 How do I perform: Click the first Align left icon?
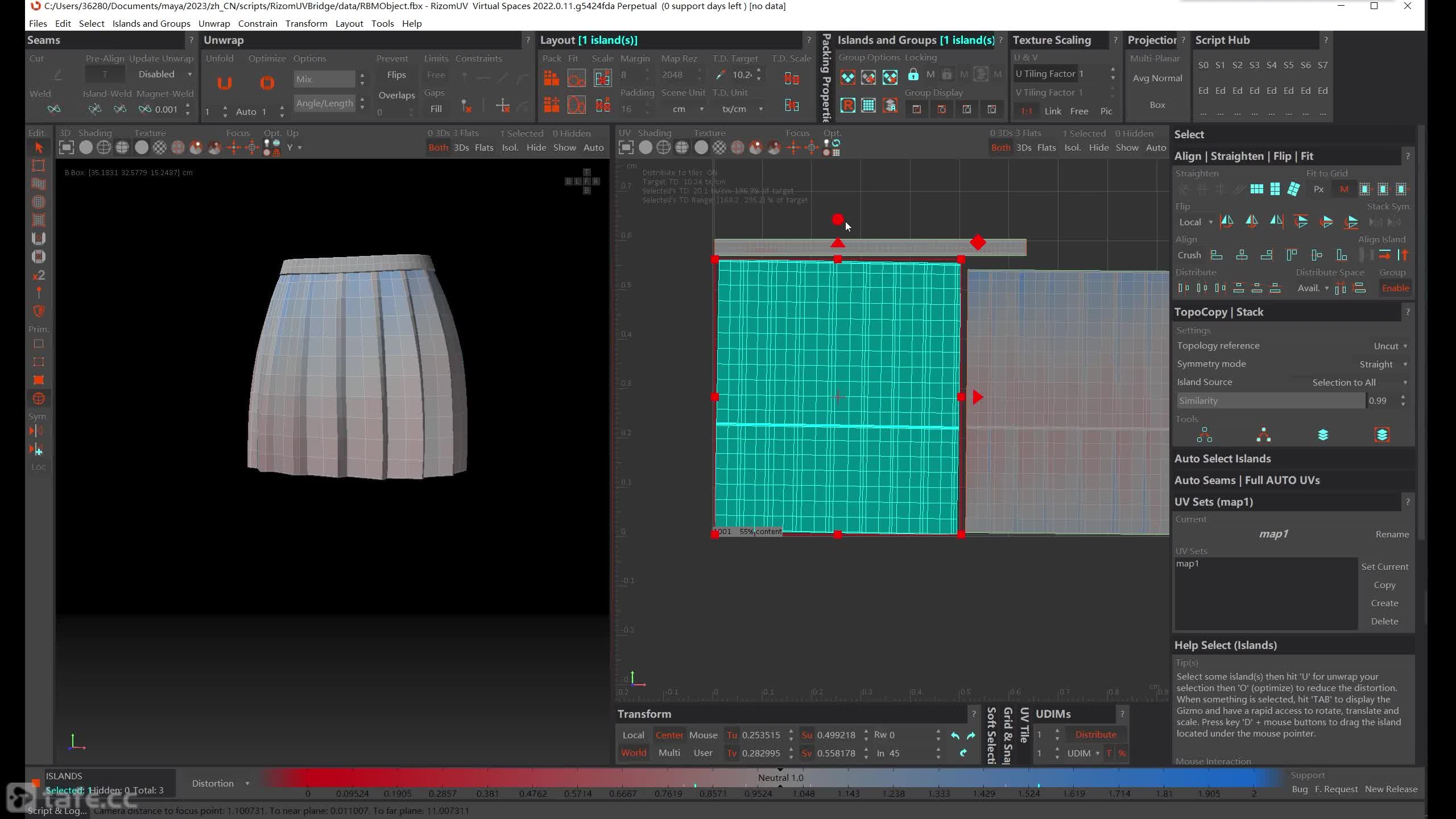(1217, 255)
